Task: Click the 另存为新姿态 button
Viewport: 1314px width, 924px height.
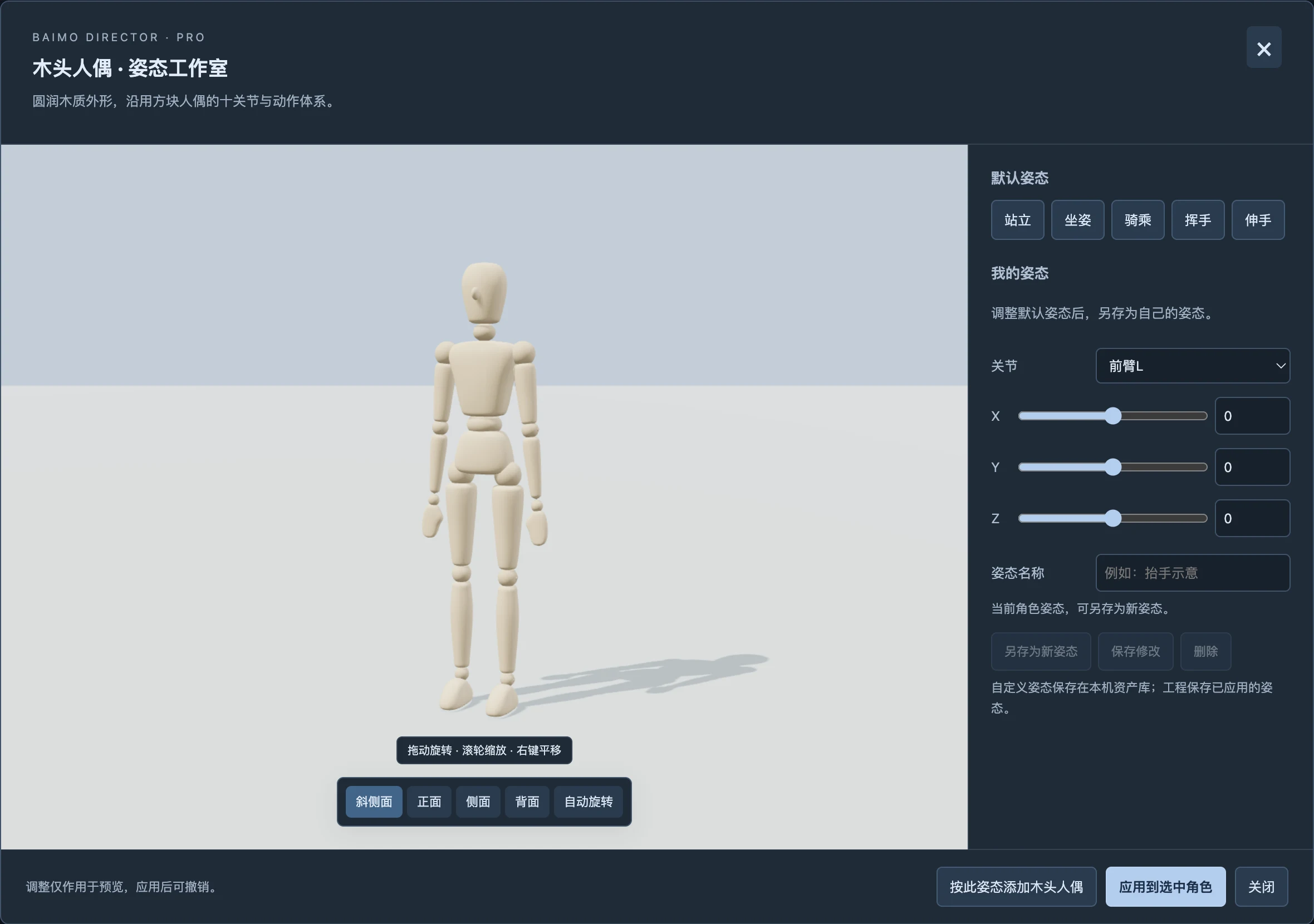Action: [1041, 651]
